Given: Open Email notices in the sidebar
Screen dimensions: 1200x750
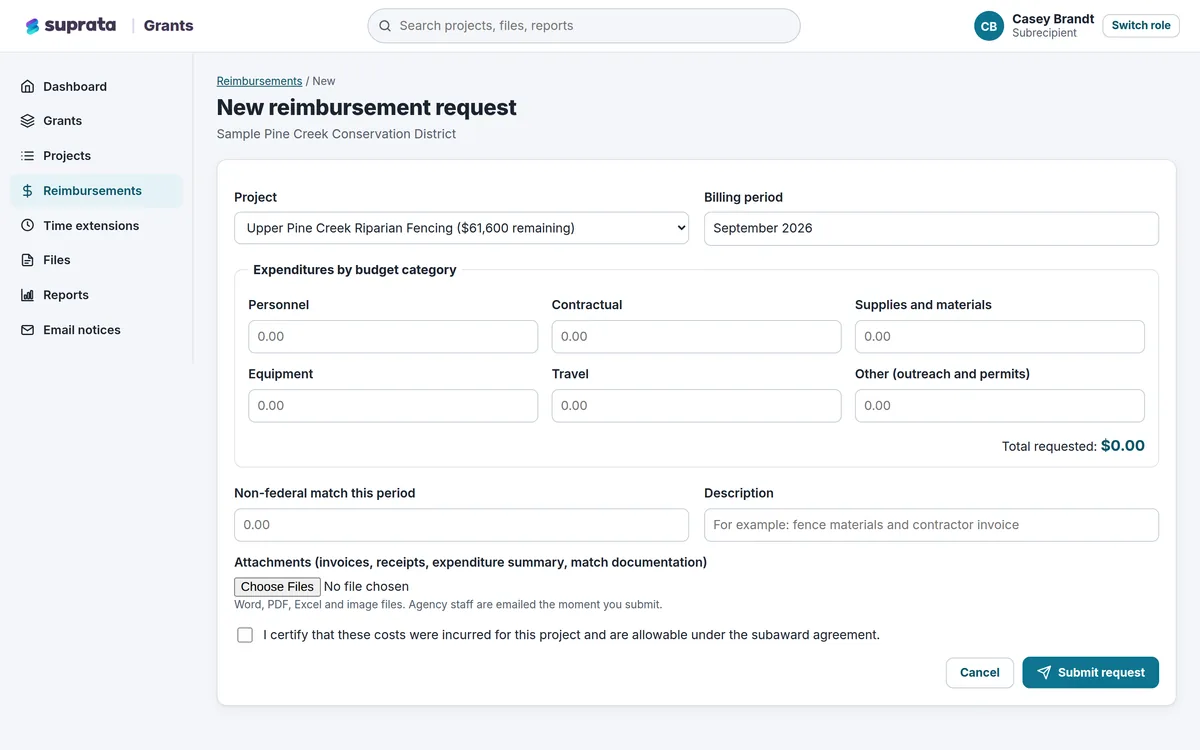Looking at the screenshot, I should [x=96, y=330].
